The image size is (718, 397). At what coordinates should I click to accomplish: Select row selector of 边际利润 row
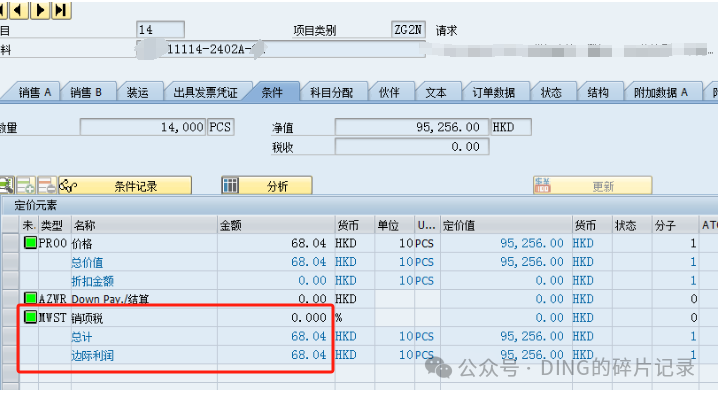(10, 354)
